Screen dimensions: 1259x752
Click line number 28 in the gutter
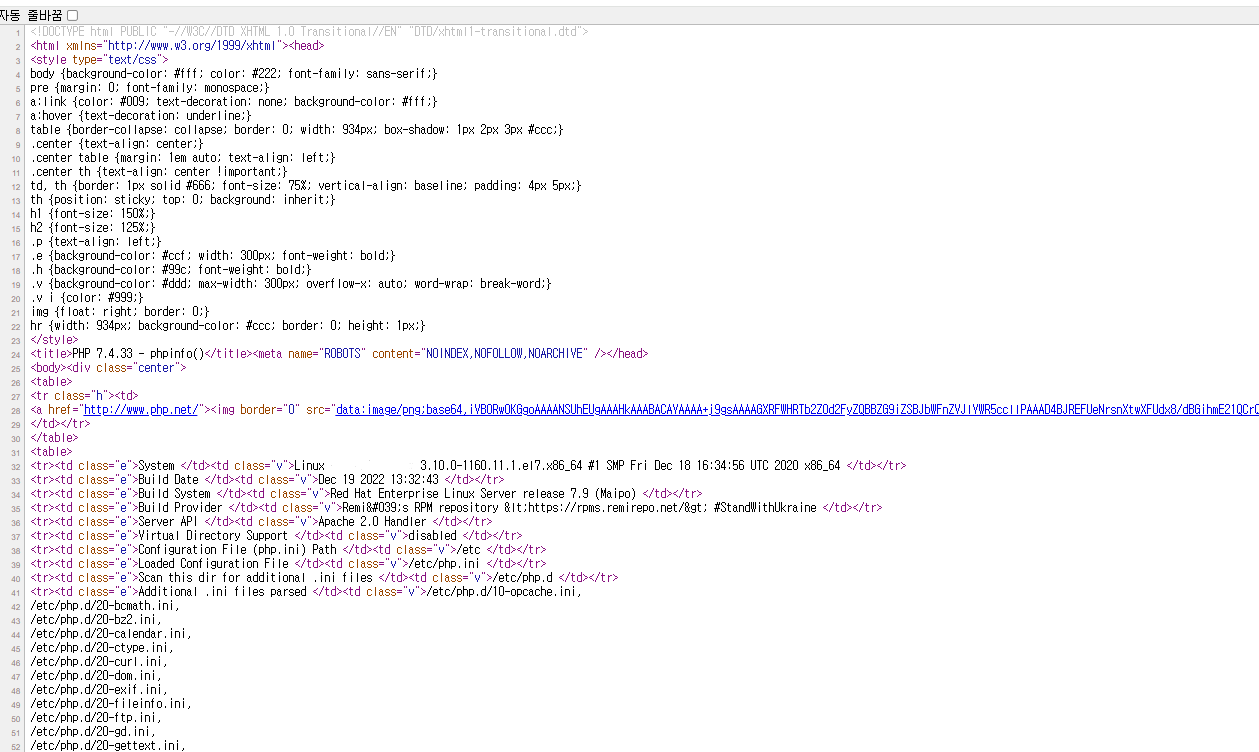click(17, 411)
